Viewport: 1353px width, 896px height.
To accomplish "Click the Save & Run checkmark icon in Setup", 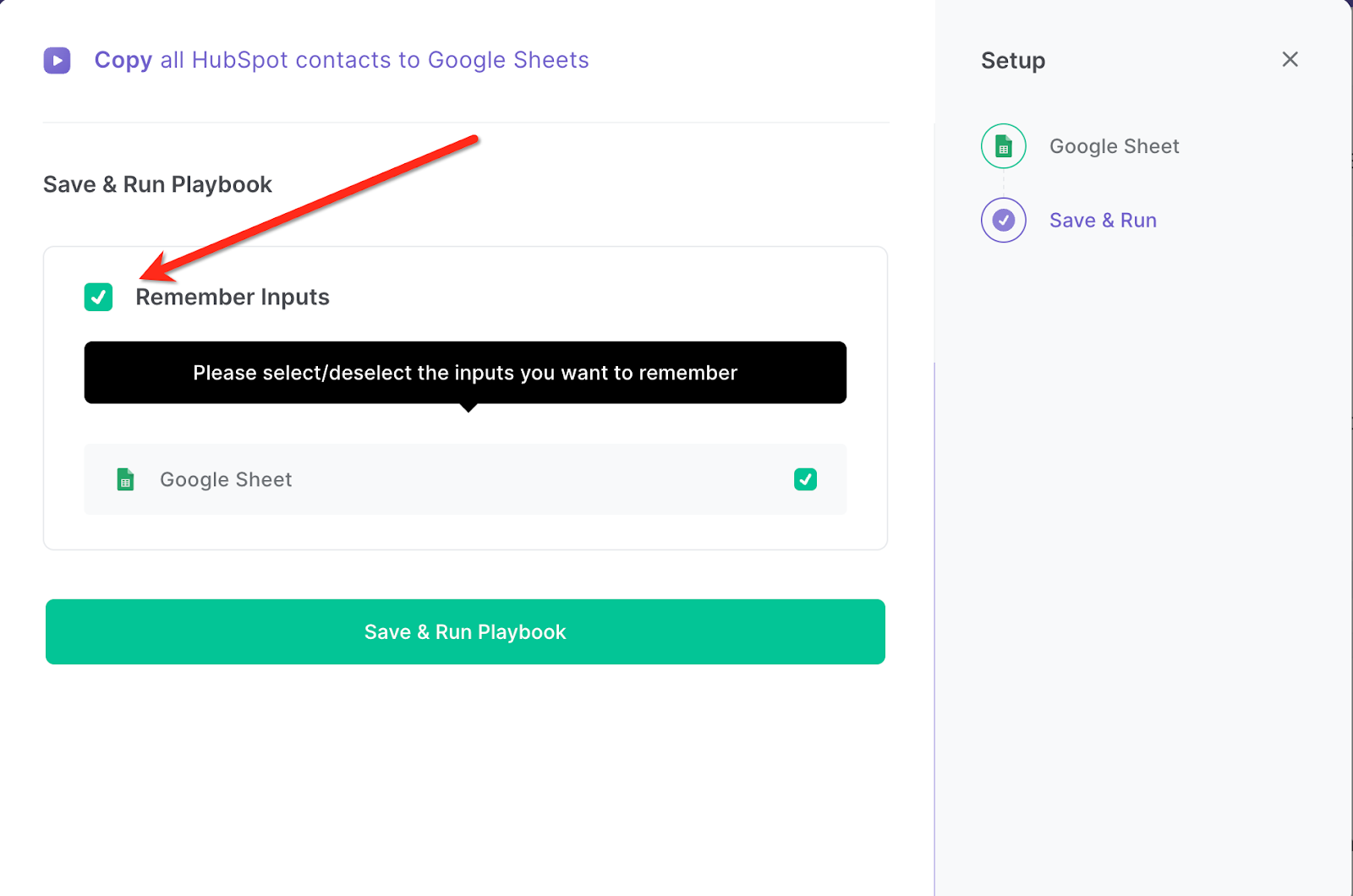I will [1003, 220].
